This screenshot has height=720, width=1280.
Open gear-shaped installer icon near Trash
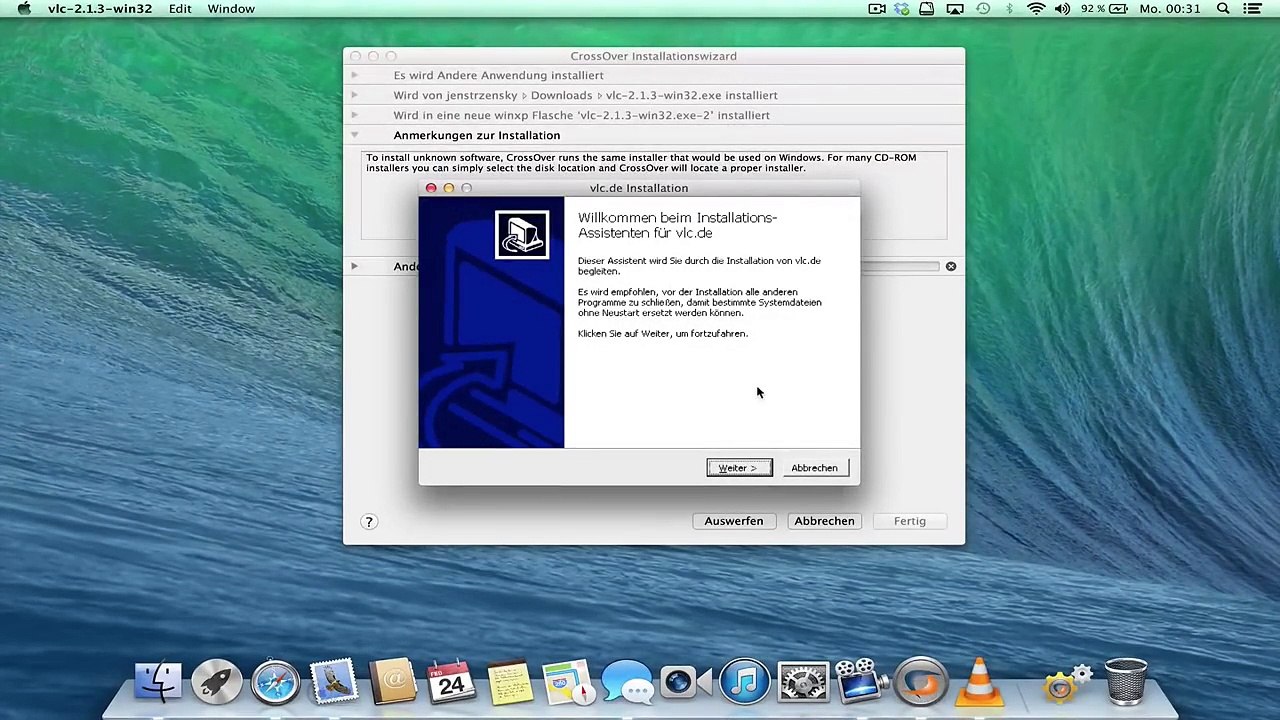coord(1067,683)
